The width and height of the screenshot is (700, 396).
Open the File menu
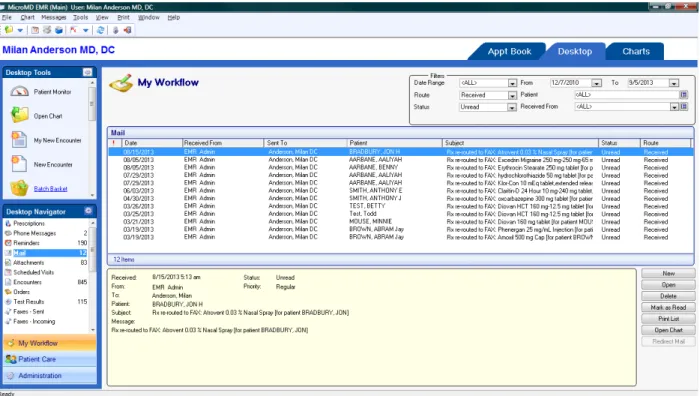click(x=7, y=17)
